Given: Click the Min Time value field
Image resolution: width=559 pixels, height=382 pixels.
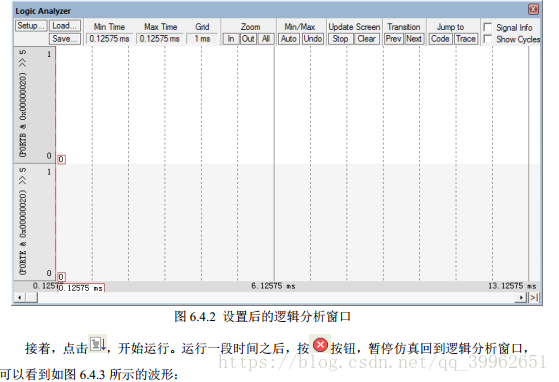Looking at the screenshot, I should click(x=109, y=38).
